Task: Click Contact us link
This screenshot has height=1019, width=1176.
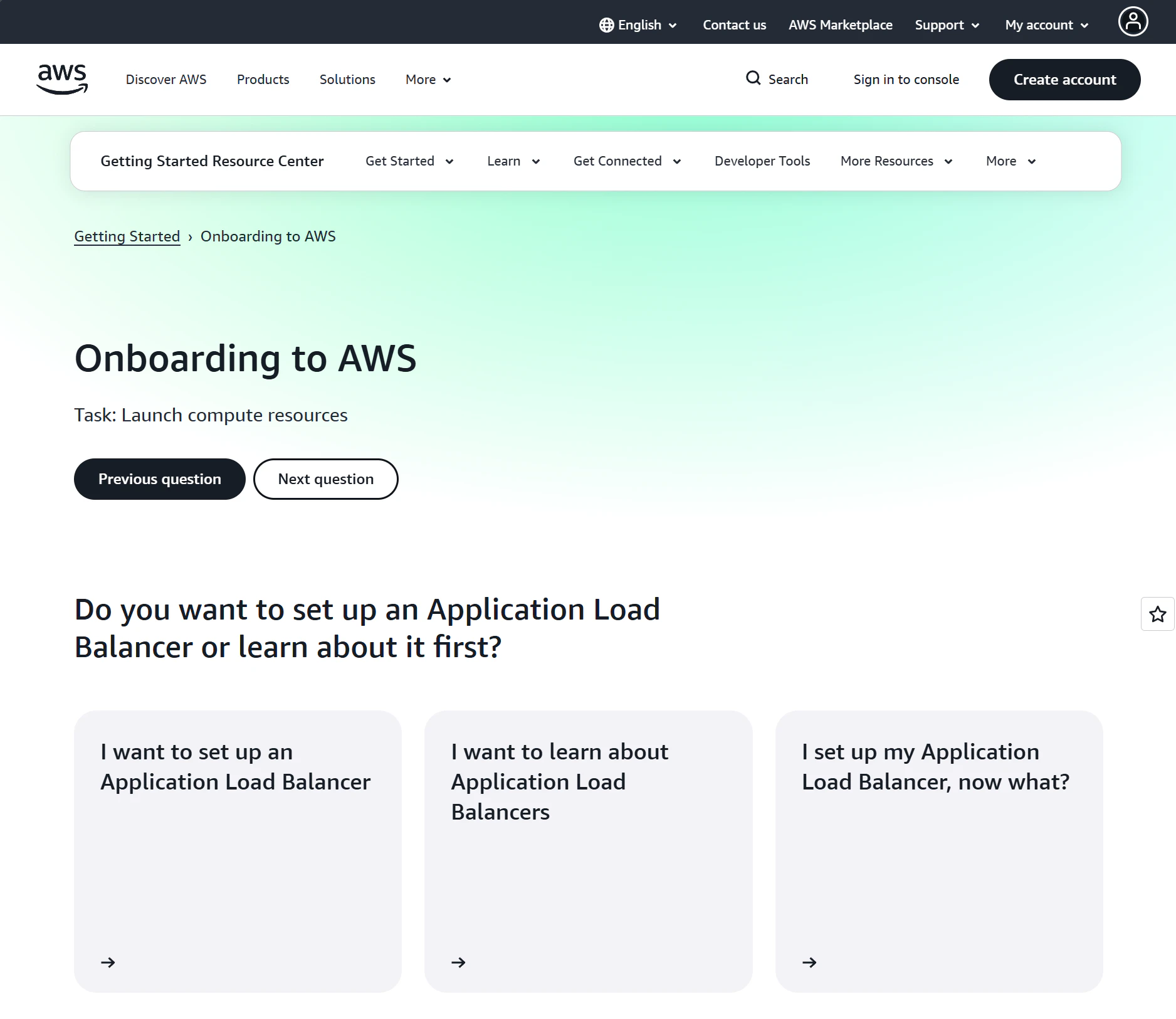Action: pos(734,25)
